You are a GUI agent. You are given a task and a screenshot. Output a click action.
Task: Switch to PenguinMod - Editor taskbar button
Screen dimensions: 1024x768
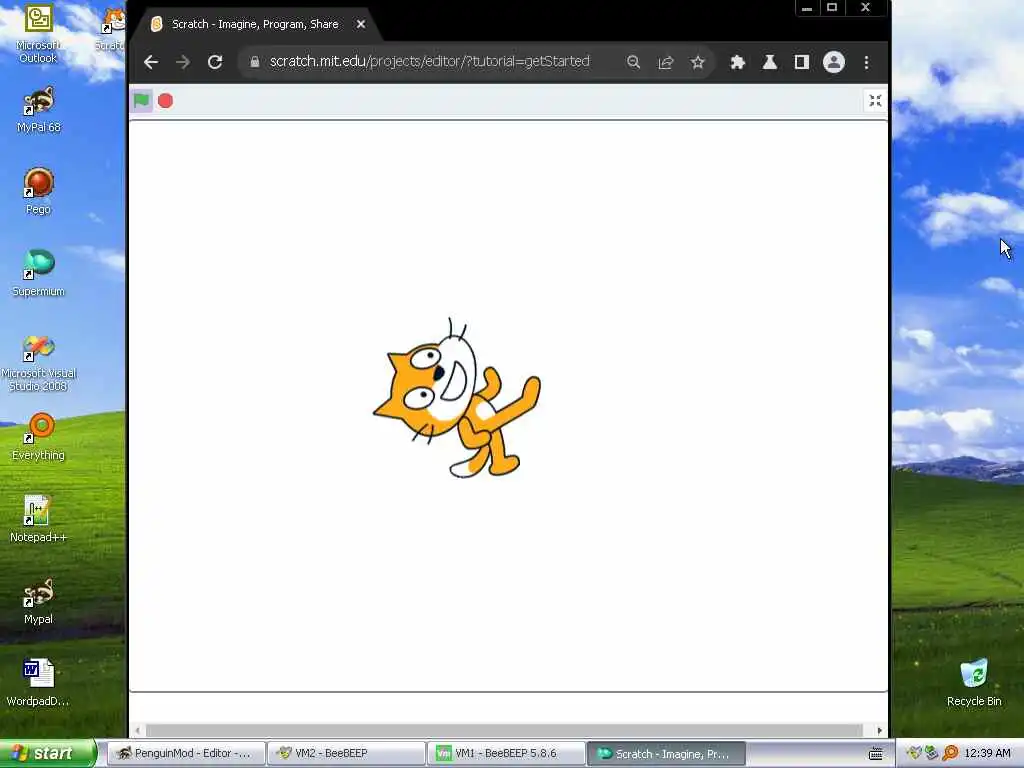185,753
